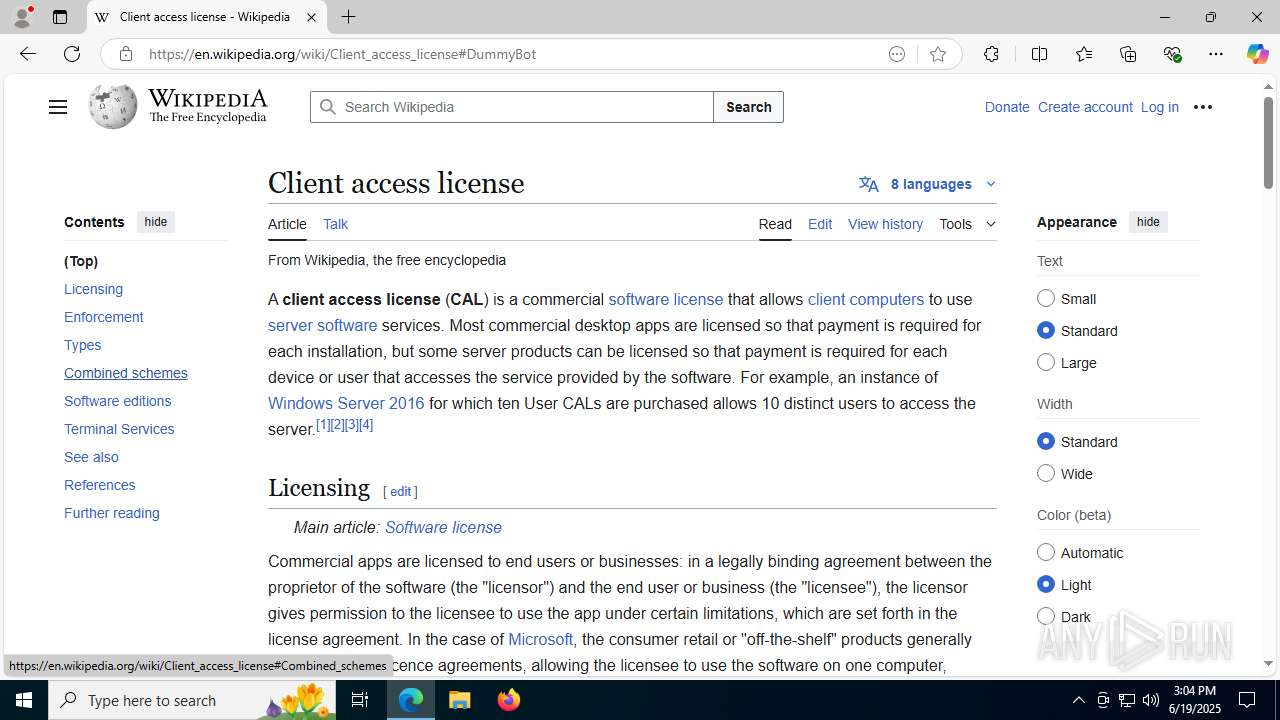The image size is (1280, 720).
Task: Select Wide width option
Action: click(1046, 473)
